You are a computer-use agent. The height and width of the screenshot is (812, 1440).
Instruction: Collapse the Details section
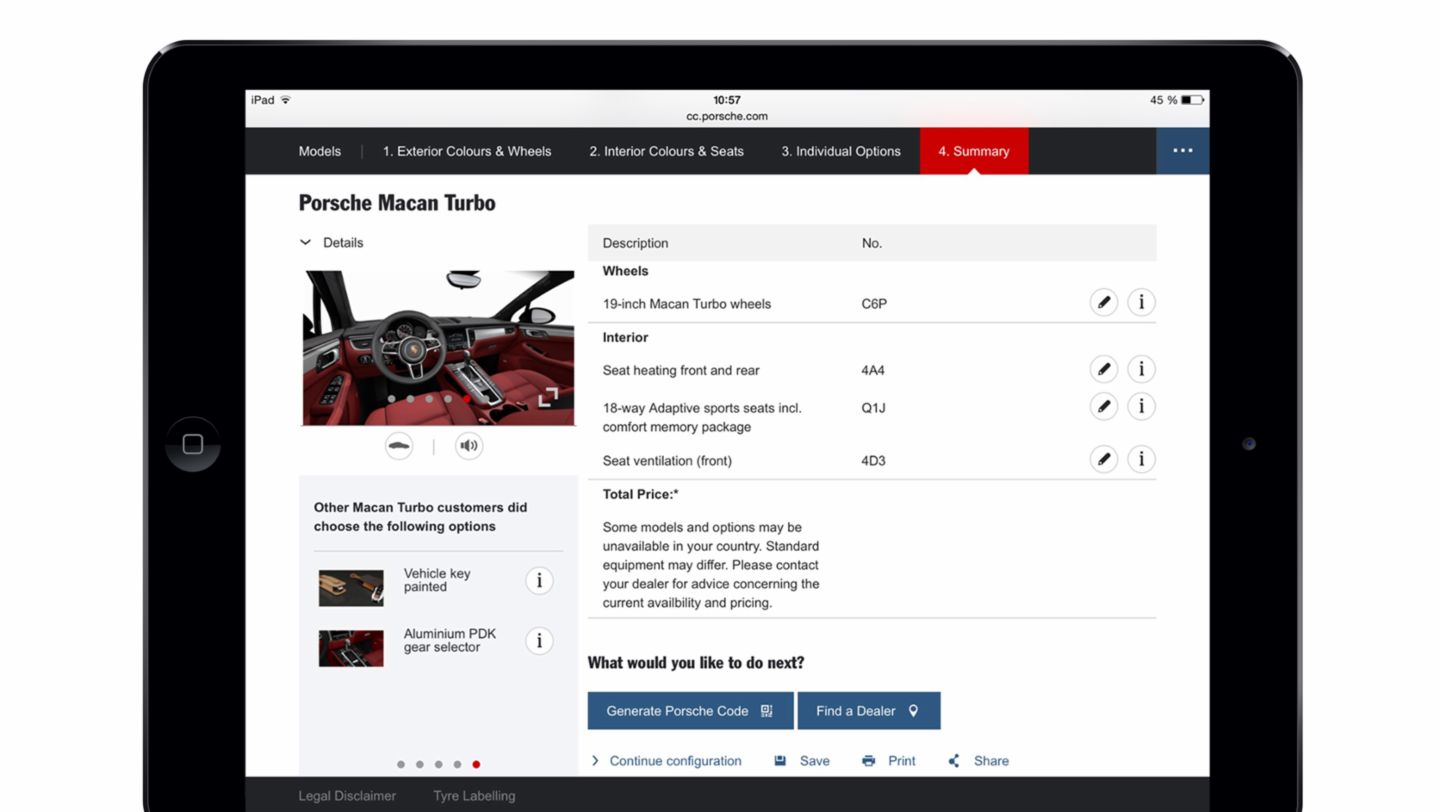click(306, 242)
